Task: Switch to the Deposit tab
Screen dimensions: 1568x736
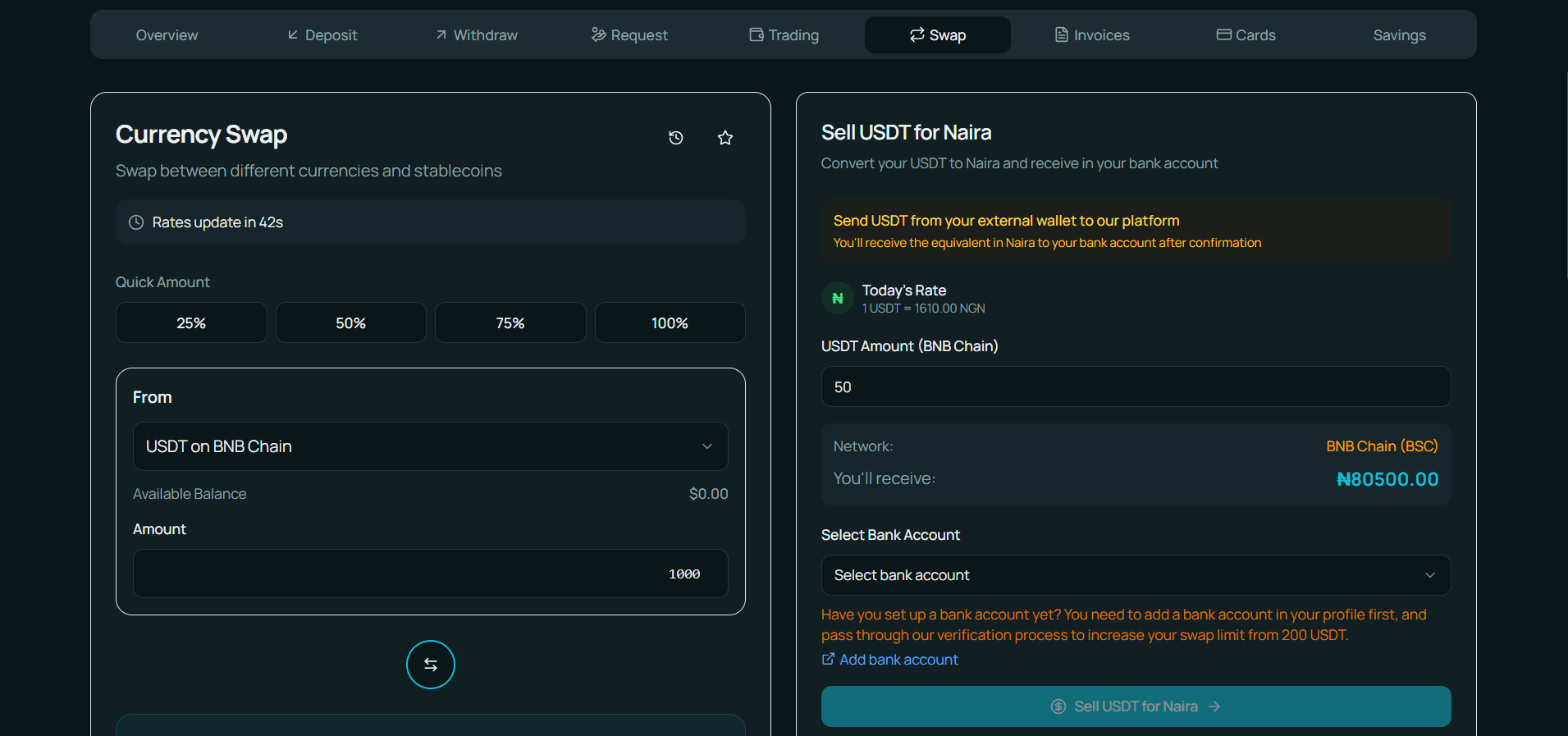Action: pos(322,35)
